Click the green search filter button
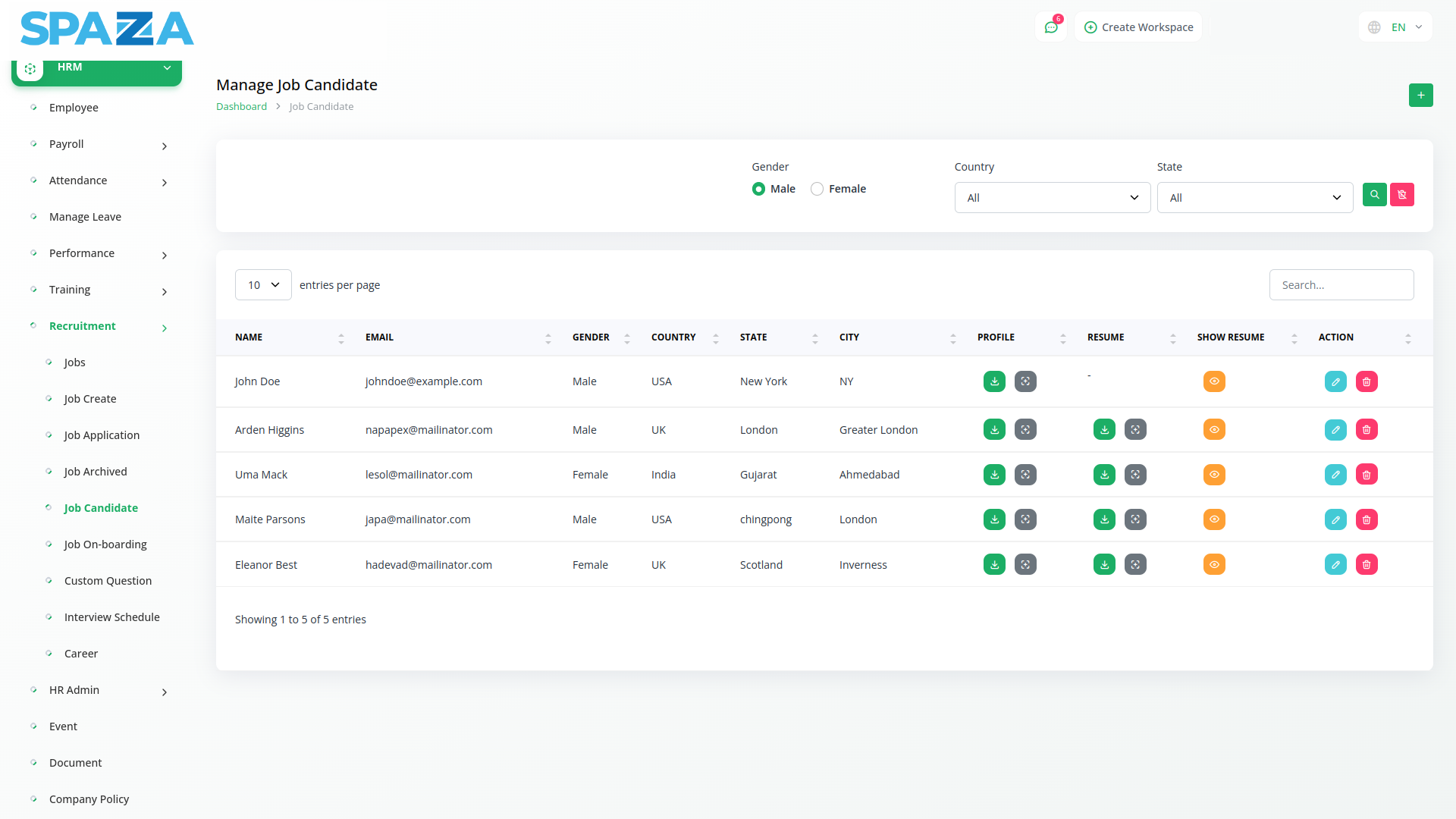Image resolution: width=1456 pixels, height=819 pixels. [1374, 195]
